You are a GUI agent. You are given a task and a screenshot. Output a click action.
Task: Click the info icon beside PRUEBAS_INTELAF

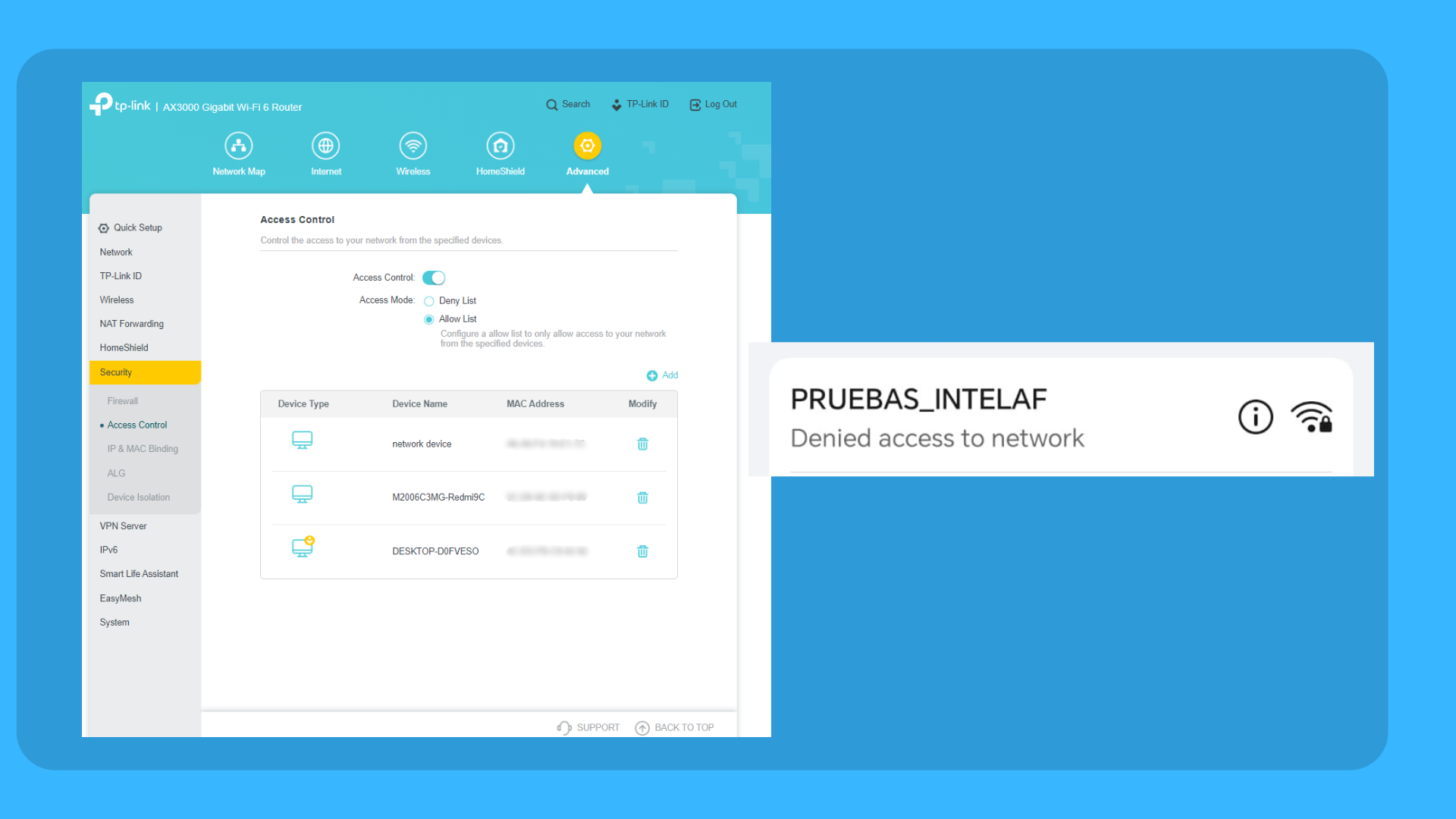click(x=1255, y=417)
